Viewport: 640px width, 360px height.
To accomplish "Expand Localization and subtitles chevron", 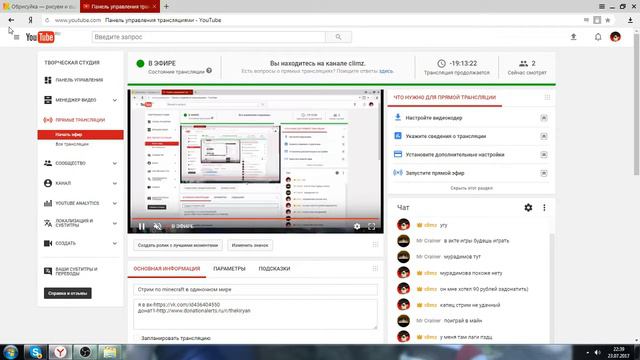I will [x=115, y=223].
